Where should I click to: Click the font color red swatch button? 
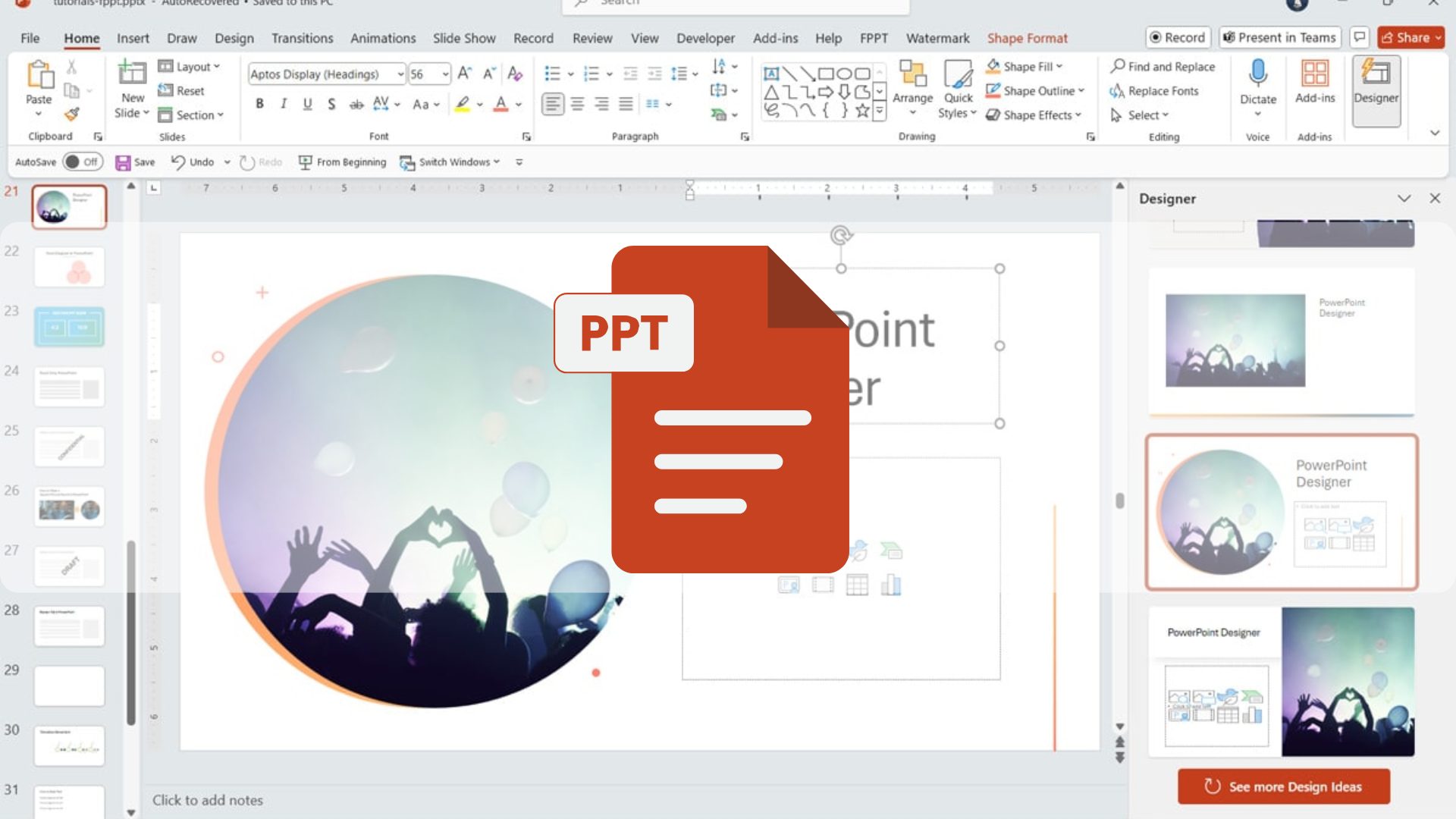tap(500, 104)
